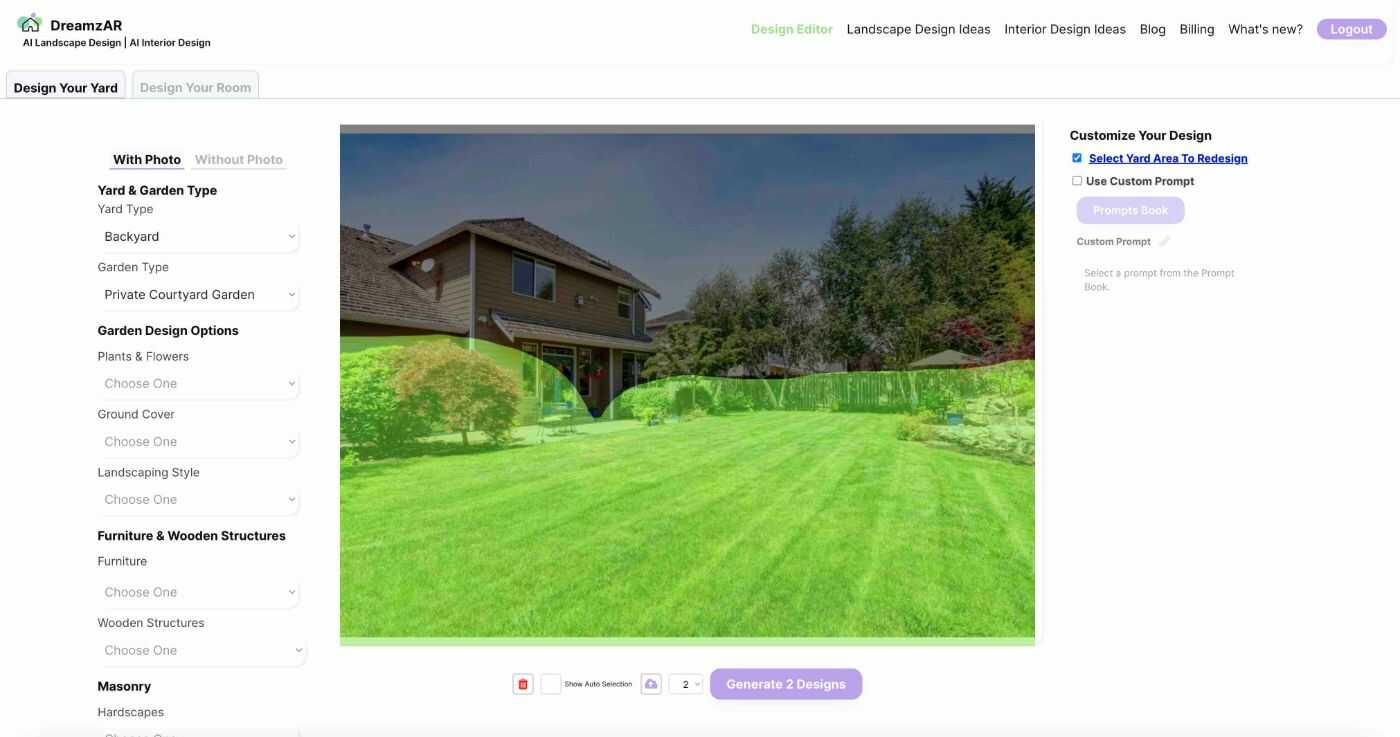Click the red trash delete icon
The height and width of the screenshot is (737, 1400).
click(523, 684)
